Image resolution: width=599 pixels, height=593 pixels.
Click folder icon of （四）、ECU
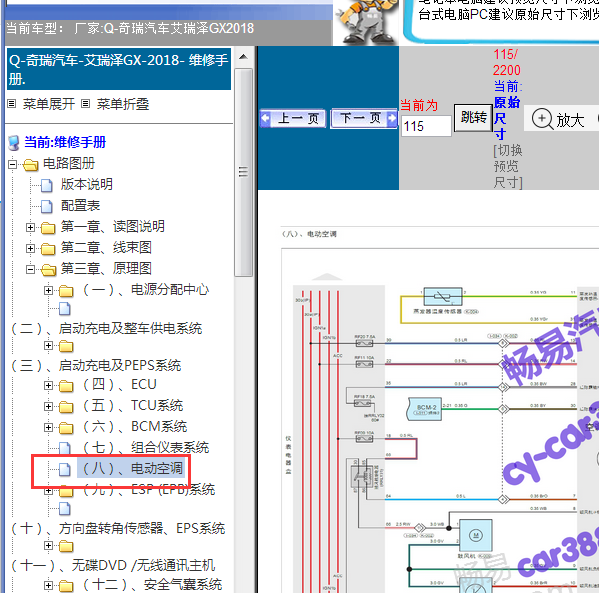66,386
